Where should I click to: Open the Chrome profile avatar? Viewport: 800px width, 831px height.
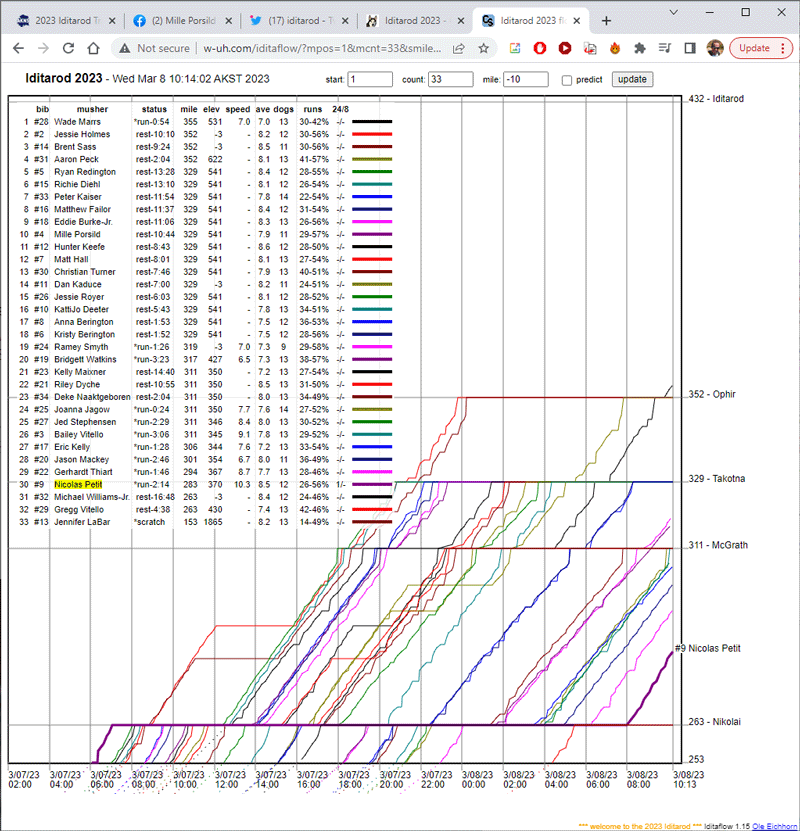(x=715, y=48)
